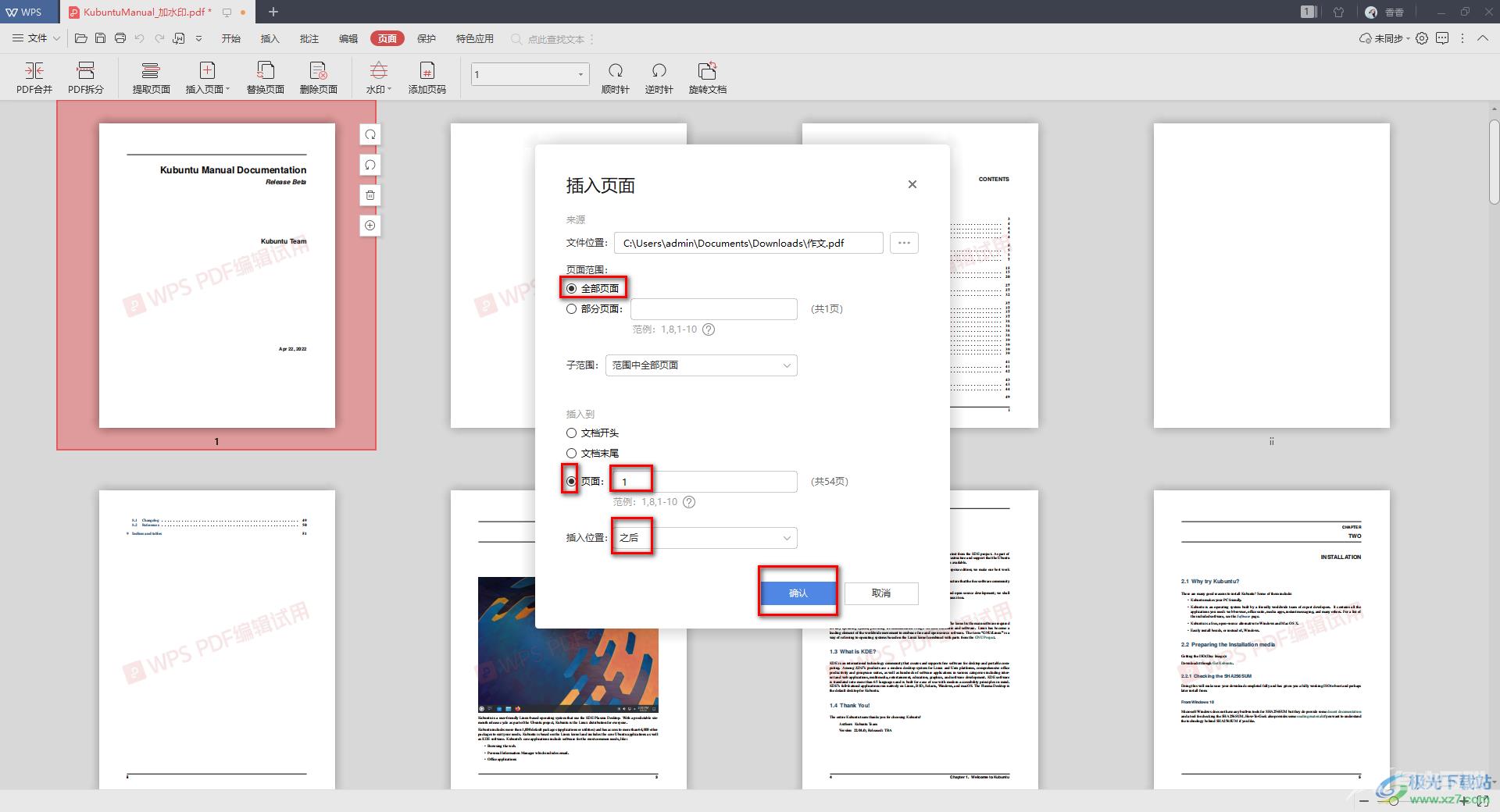Select the 页面 radio button under 插入到
This screenshot has width=1500, height=812.
click(571, 481)
